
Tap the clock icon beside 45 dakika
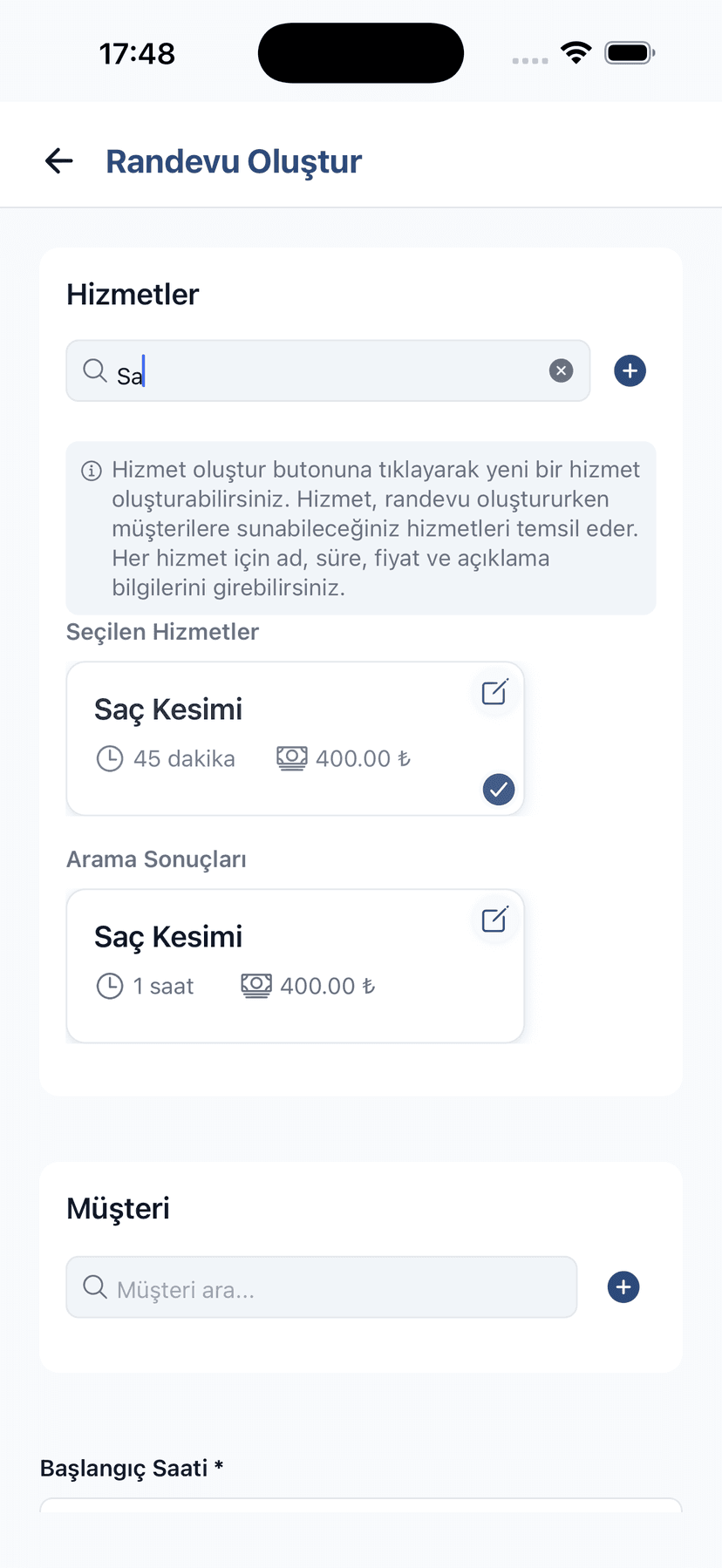coord(110,758)
